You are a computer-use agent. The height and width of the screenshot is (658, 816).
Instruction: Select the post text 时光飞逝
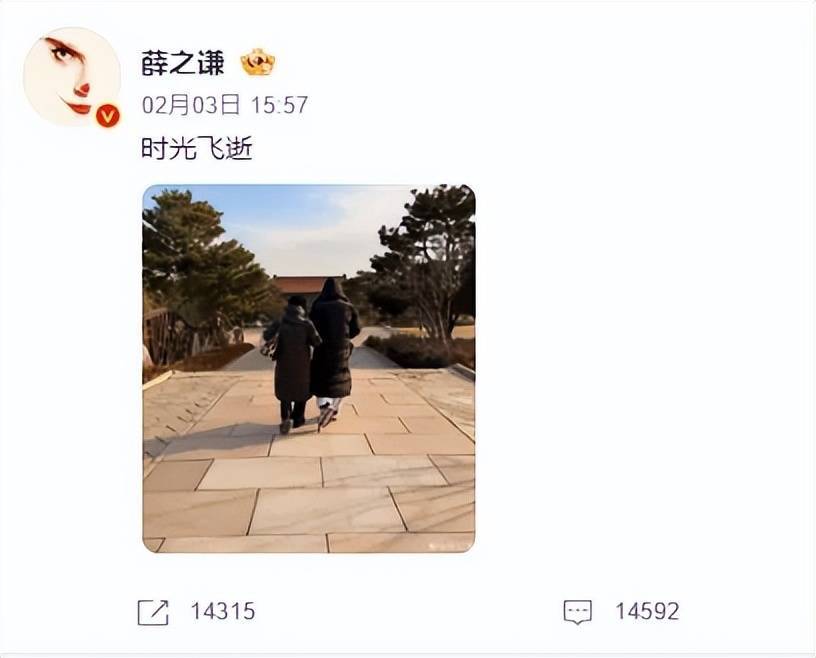coord(197,148)
